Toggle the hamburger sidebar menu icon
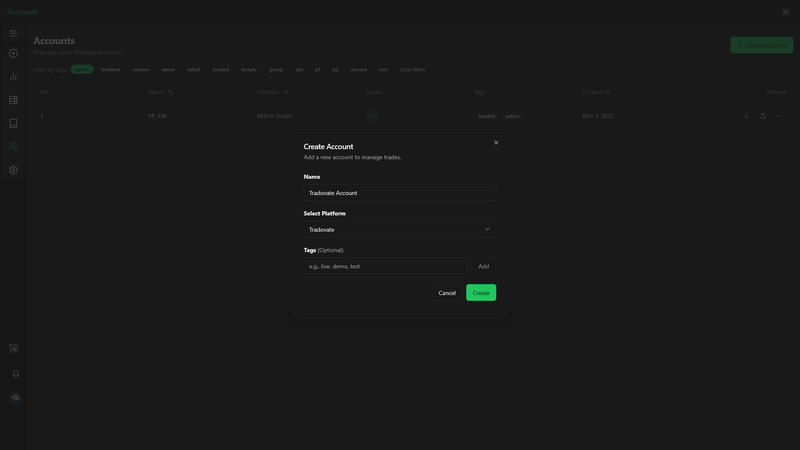Viewport: 800px width, 450px height. pos(13,34)
